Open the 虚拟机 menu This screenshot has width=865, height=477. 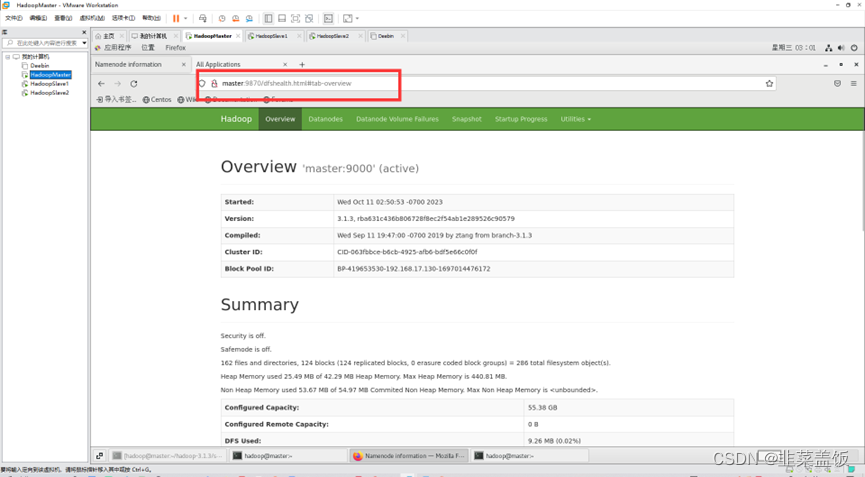coord(92,18)
